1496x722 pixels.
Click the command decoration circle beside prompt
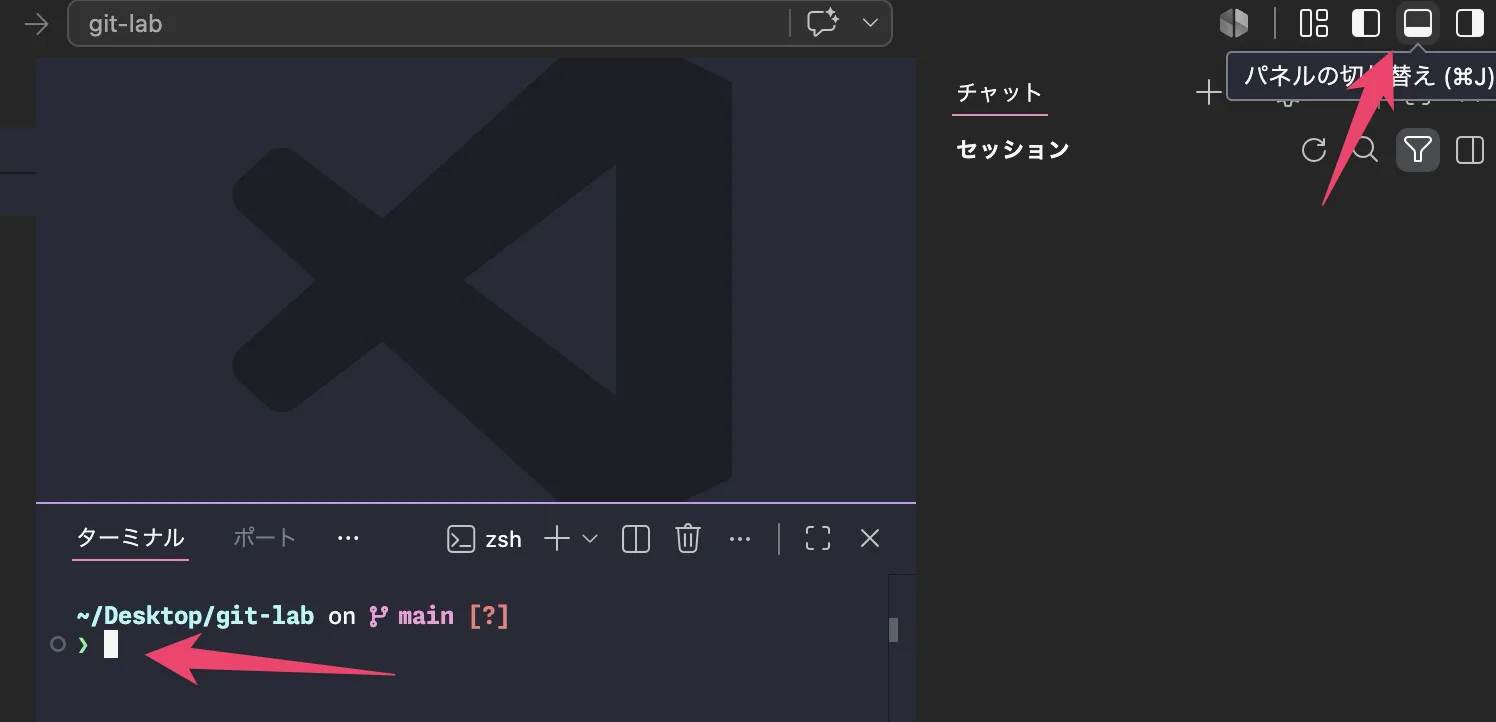point(58,645)
